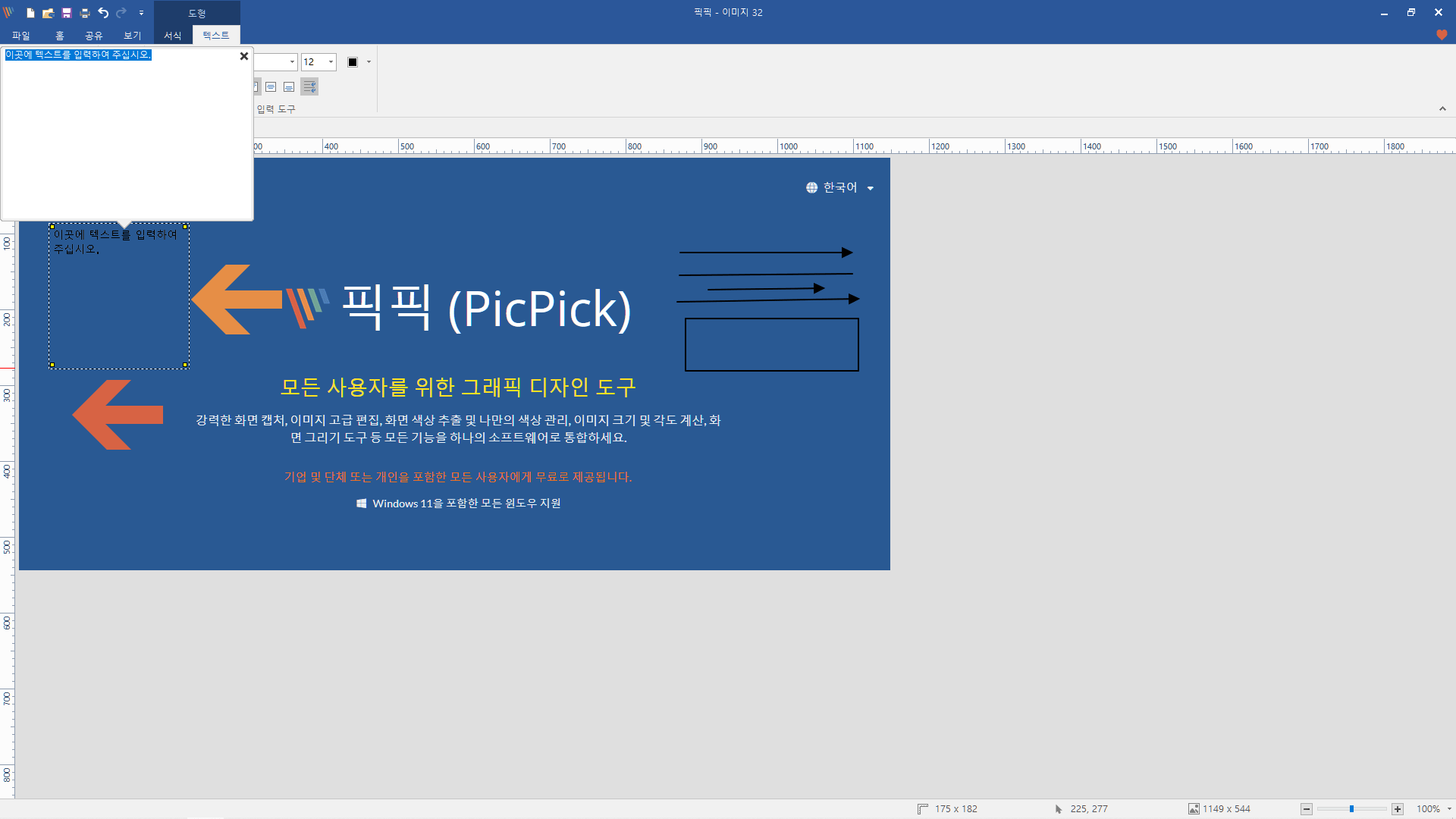Viewport: 1456px width, 819px height.
Task: Save the current image
Action: pos(67,12)
